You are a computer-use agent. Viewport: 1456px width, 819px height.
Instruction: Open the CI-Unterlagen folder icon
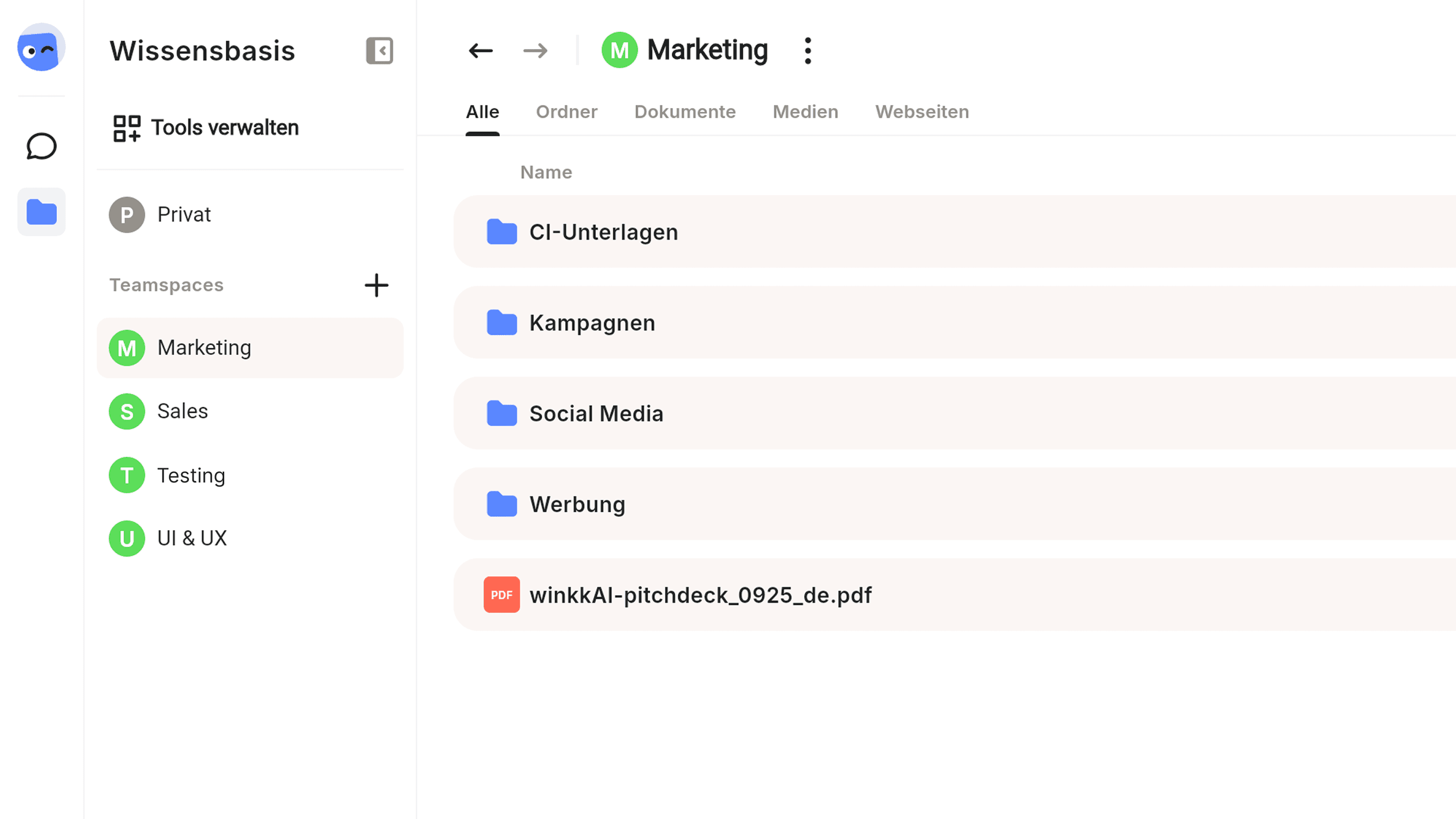click(501, 232)
